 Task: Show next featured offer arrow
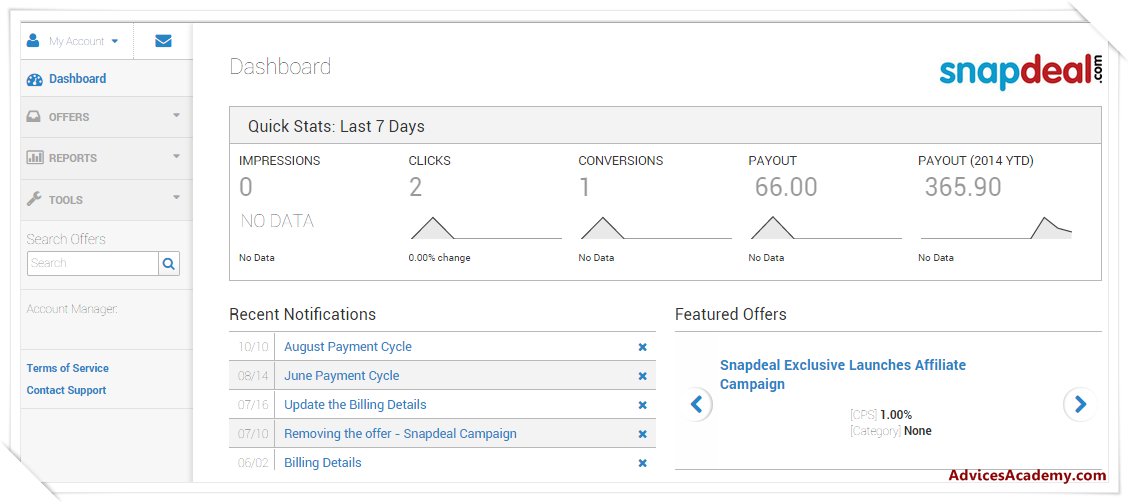pyautogui.click(x=1079, y=404)
